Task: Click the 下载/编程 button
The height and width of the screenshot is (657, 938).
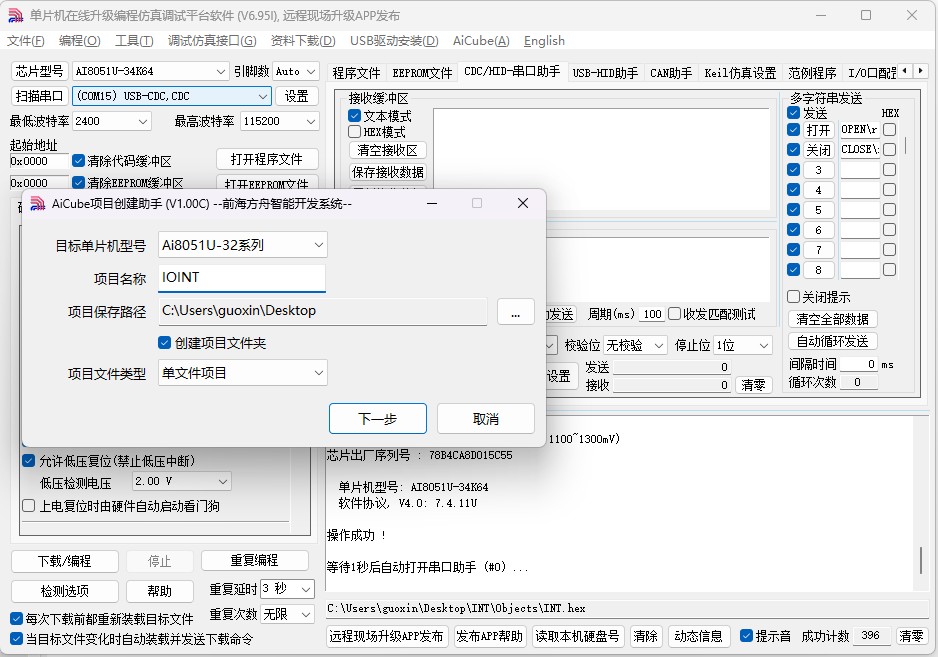Action: 65,561
